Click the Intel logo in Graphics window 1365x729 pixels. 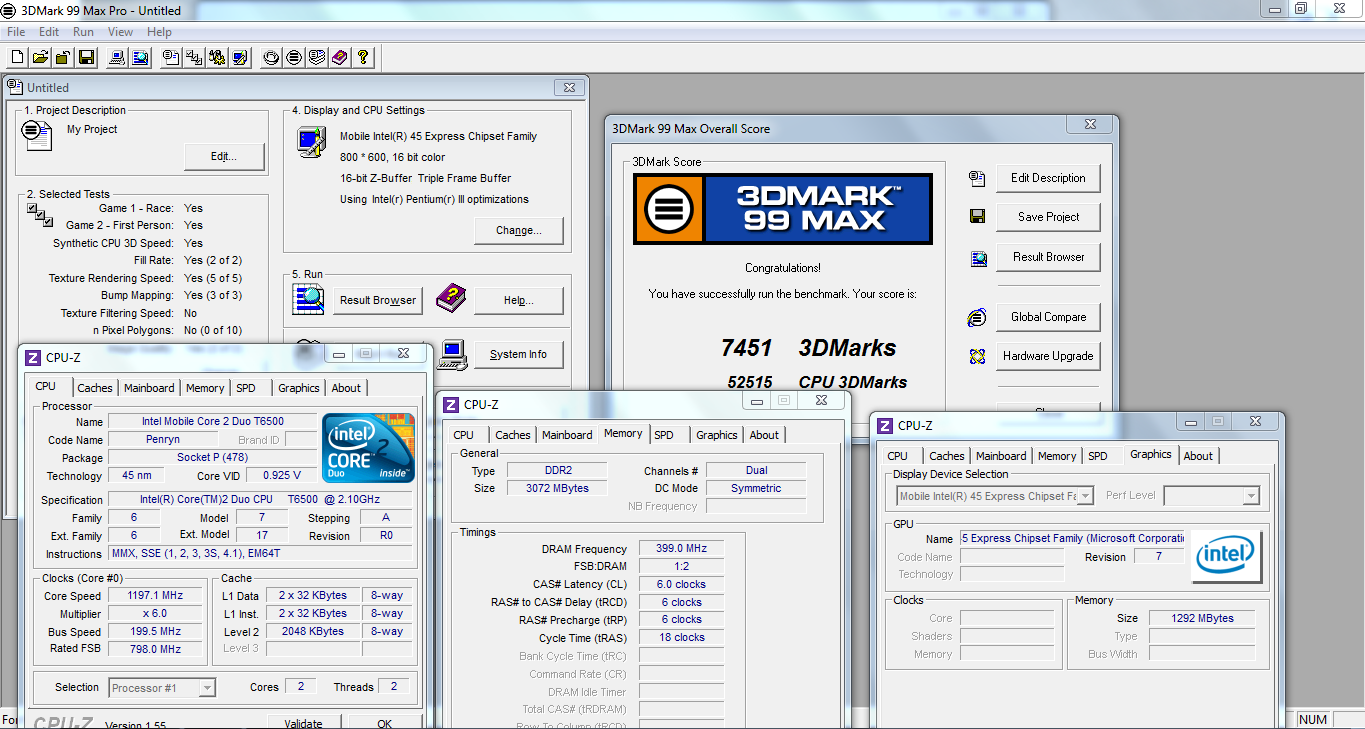click(x=1226, y=556)
